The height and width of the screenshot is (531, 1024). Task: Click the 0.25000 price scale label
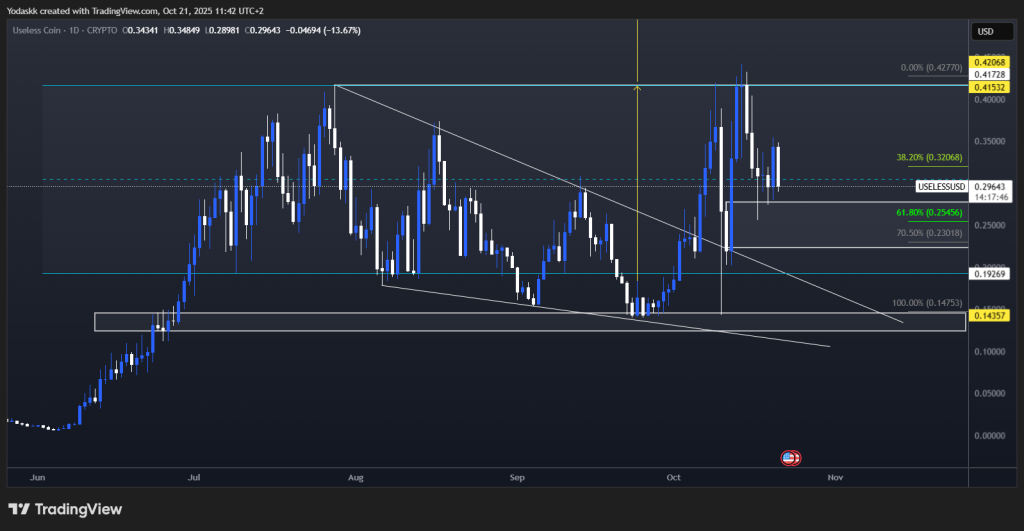990,225
